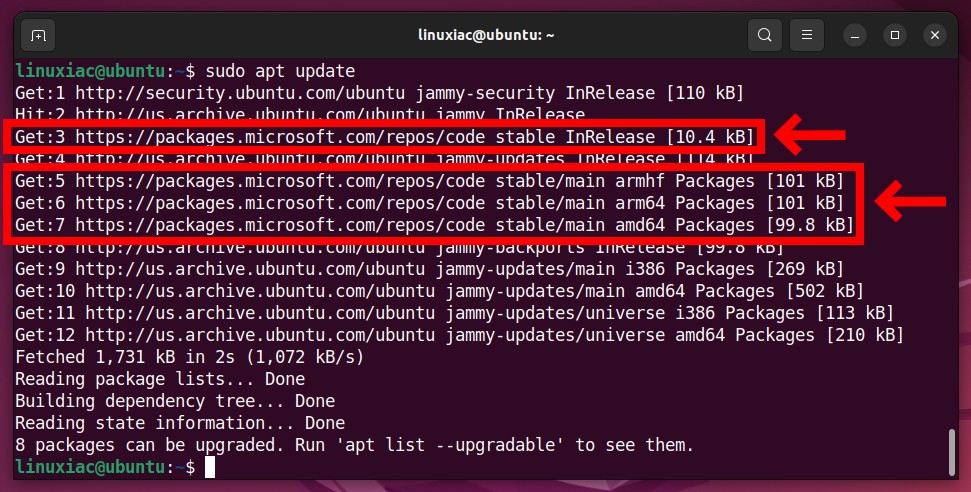The height and width of the screenshot is (492, 971).
Task: Click the terminal cursor at the prompt
Action: coord(210,467)
